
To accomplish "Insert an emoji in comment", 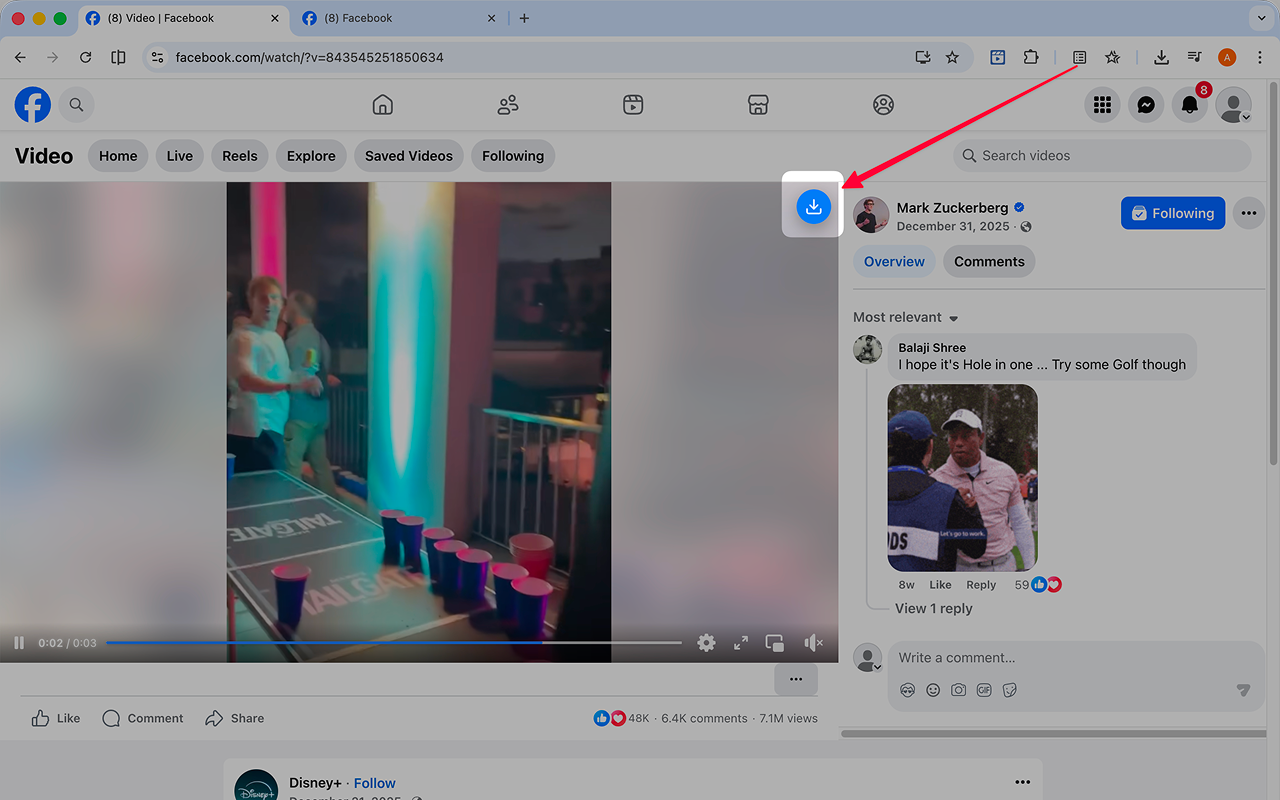I will (933, 690).
